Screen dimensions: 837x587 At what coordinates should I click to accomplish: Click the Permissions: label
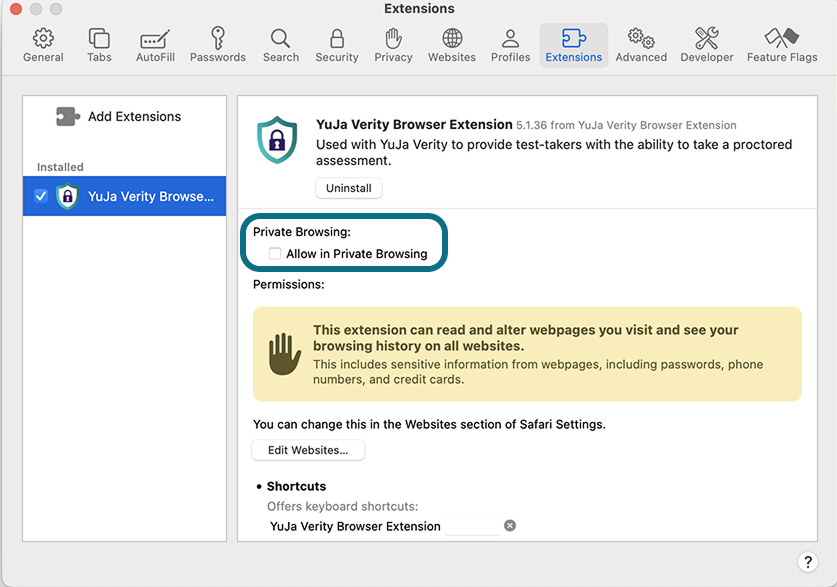tap(289, 284)
